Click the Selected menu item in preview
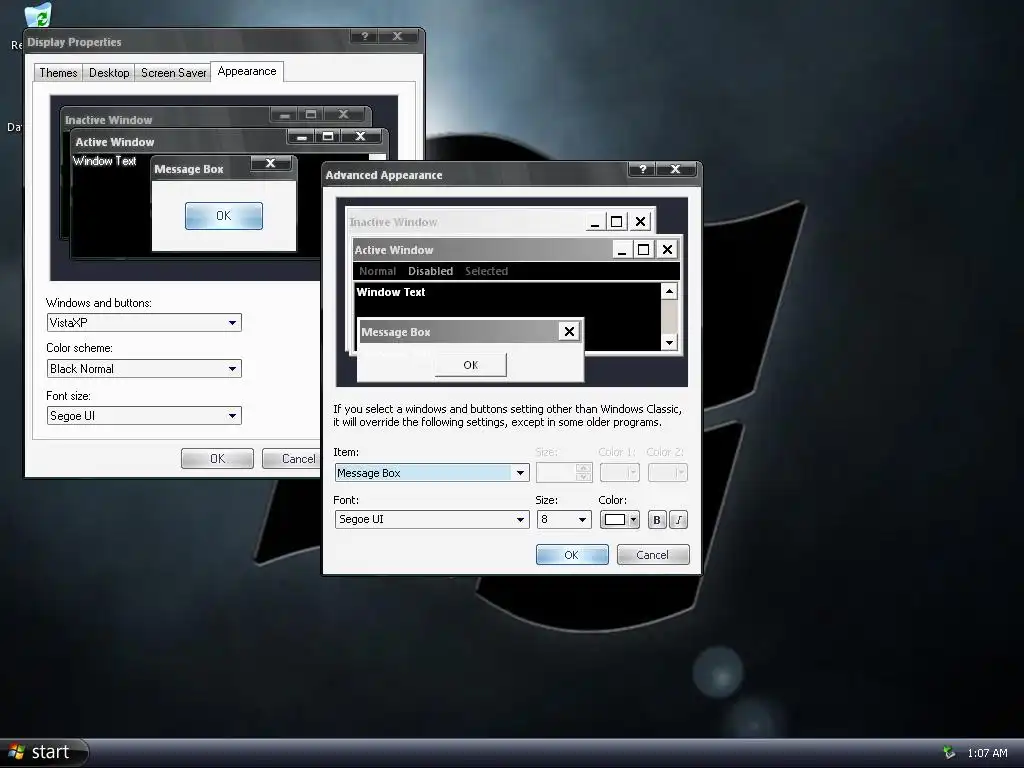 [487, 271]
